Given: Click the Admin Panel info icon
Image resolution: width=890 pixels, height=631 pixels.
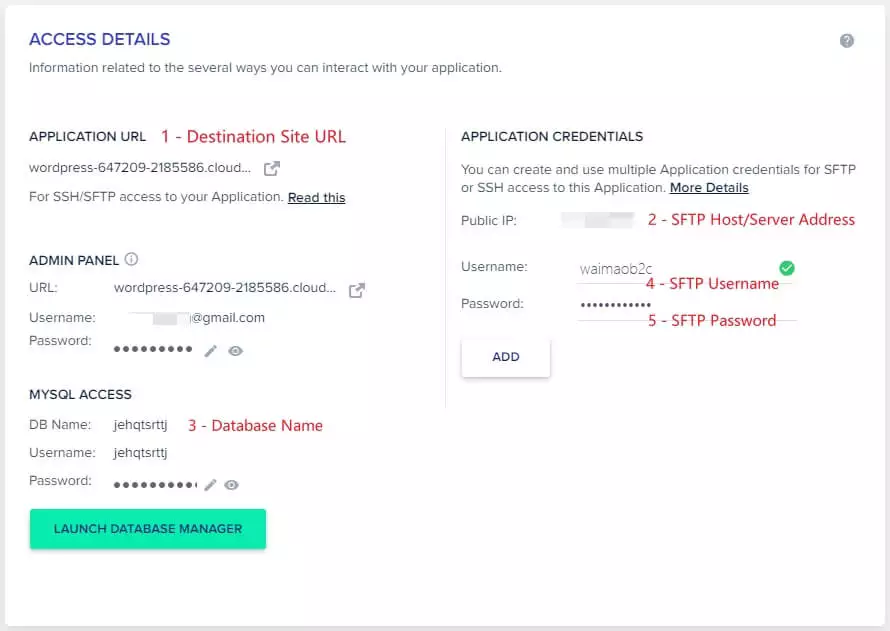Looking at the screenshot, I should pyautogui.click(x=131, y=260).
